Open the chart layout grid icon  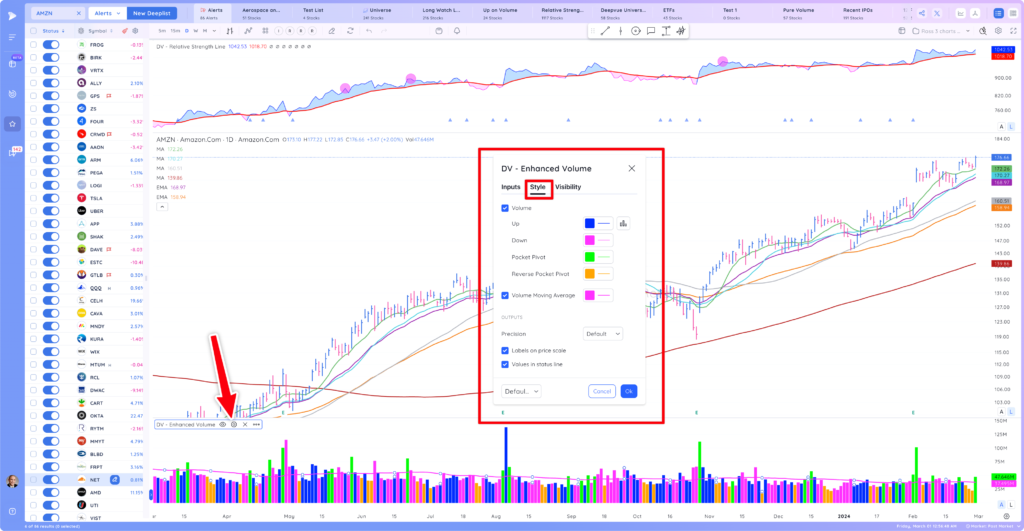[x=265, y=31]
